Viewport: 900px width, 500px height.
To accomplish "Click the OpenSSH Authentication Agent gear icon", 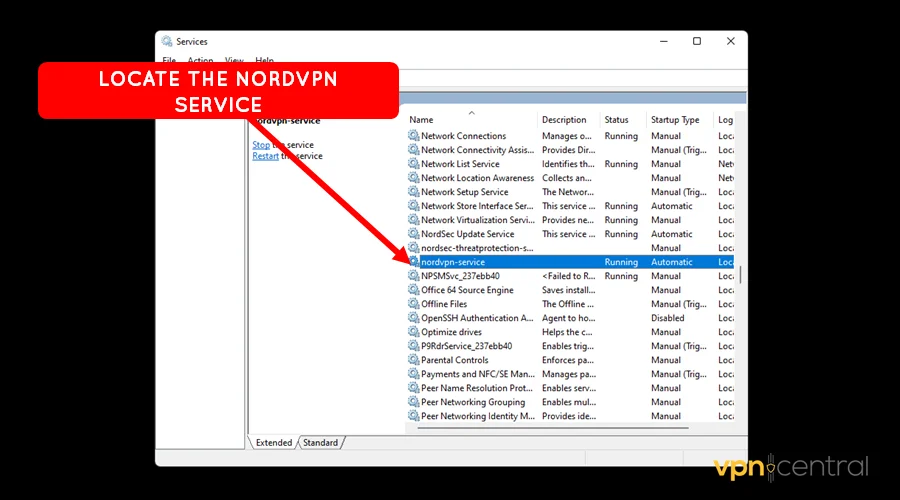I will pyautogui.click(x=413, y=317).
